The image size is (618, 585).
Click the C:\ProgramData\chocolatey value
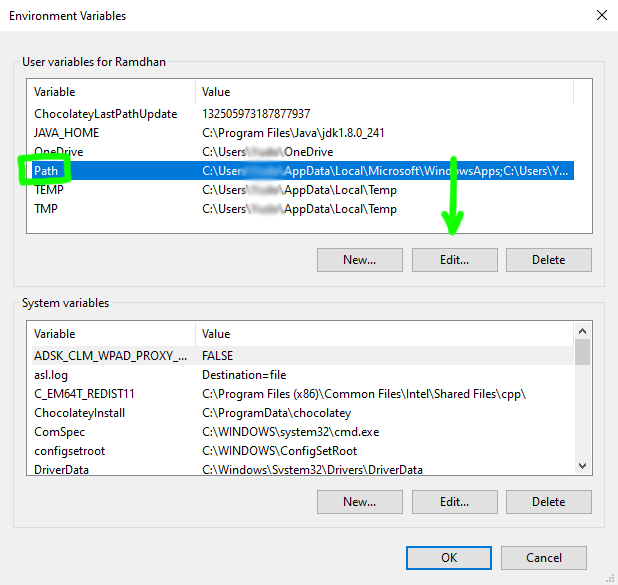click(276, 413)
